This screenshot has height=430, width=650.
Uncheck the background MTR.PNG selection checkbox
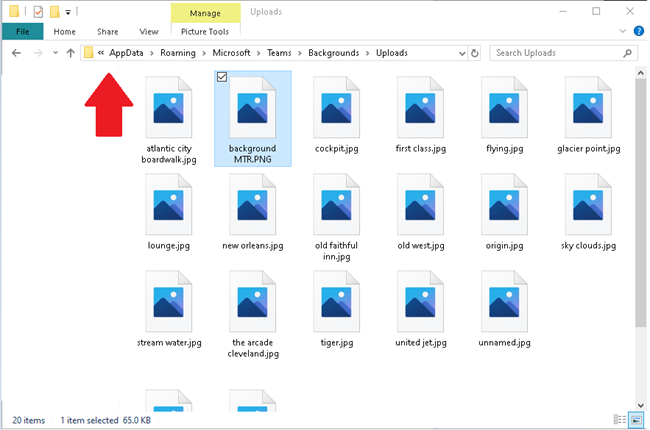[x=222, y=77]
